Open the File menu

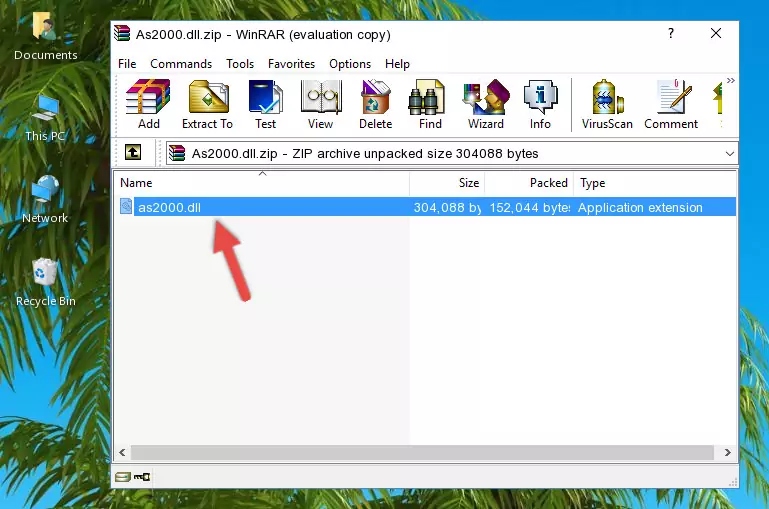coord(127,64)
